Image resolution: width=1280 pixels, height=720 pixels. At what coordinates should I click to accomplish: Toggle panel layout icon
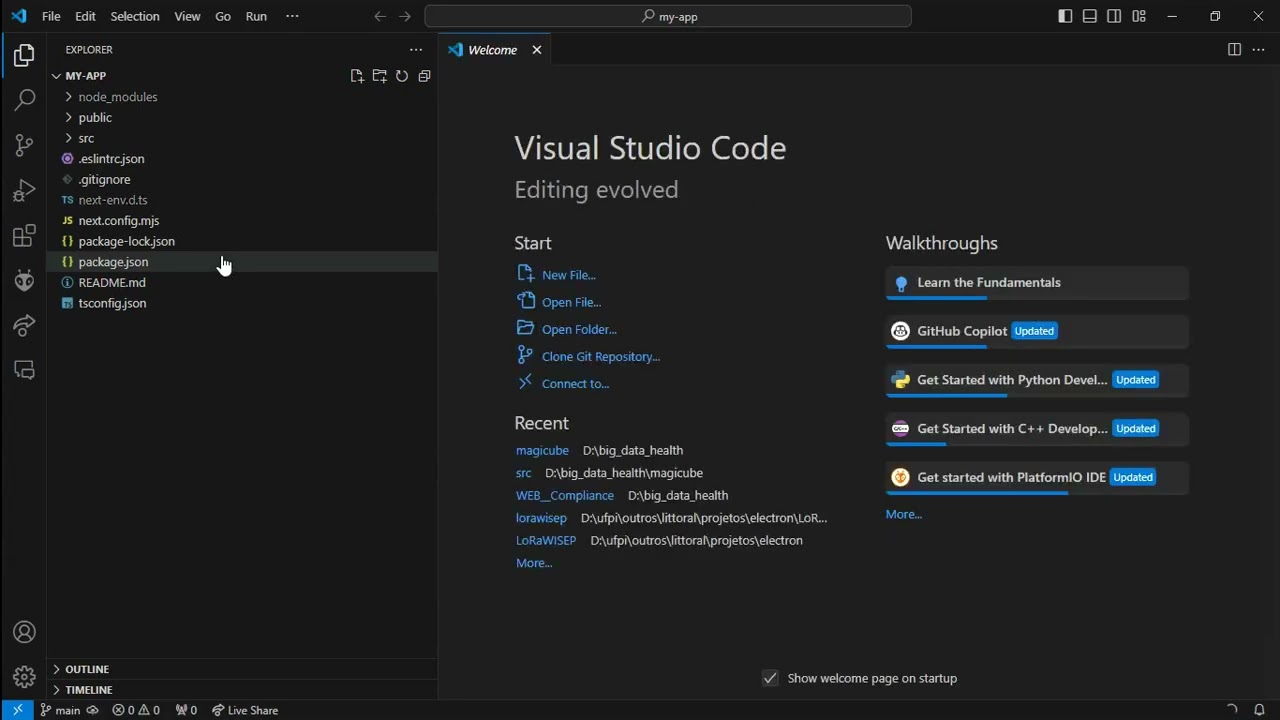tap(1090, 16)
